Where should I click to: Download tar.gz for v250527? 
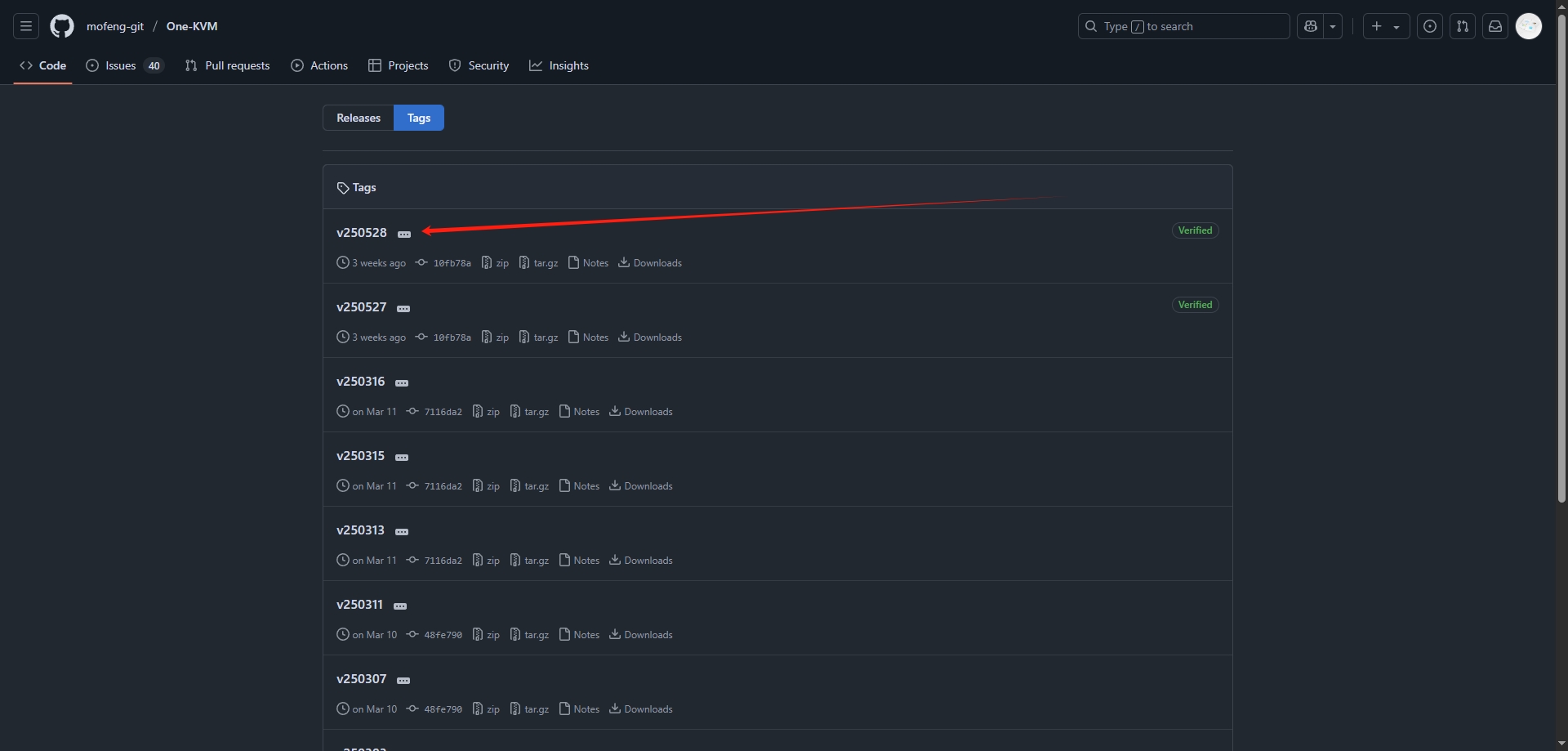(538, 338)
